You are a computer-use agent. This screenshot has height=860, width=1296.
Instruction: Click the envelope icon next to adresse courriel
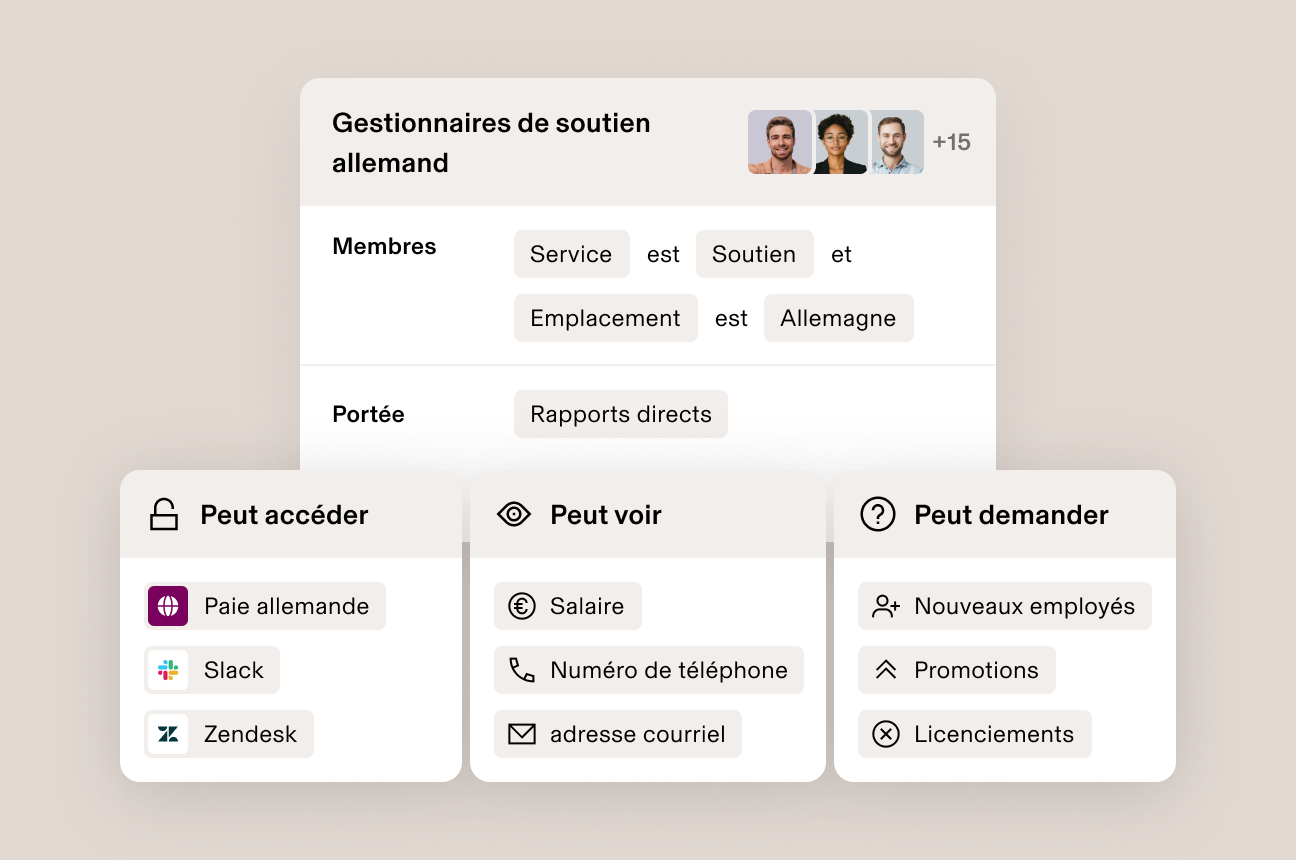(x=520, y=734)
